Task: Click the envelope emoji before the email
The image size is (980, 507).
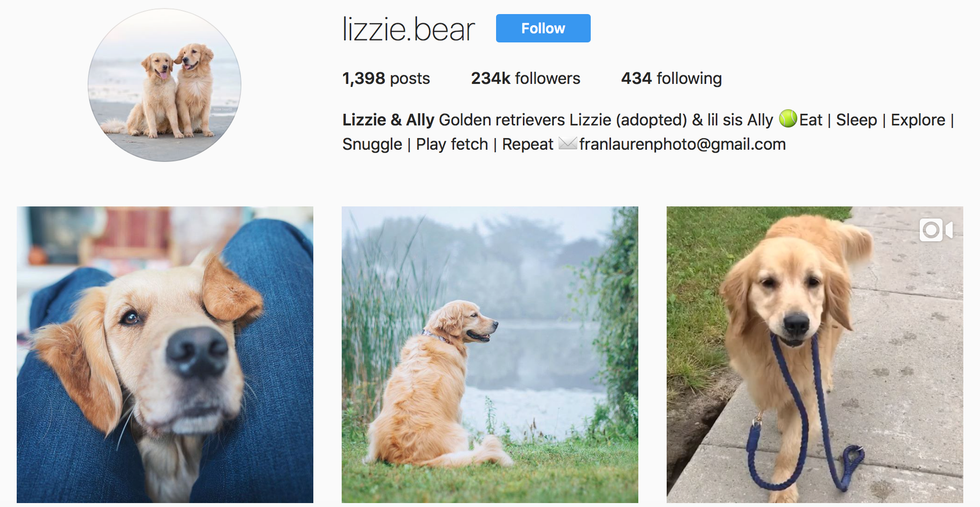Action: 568,144
